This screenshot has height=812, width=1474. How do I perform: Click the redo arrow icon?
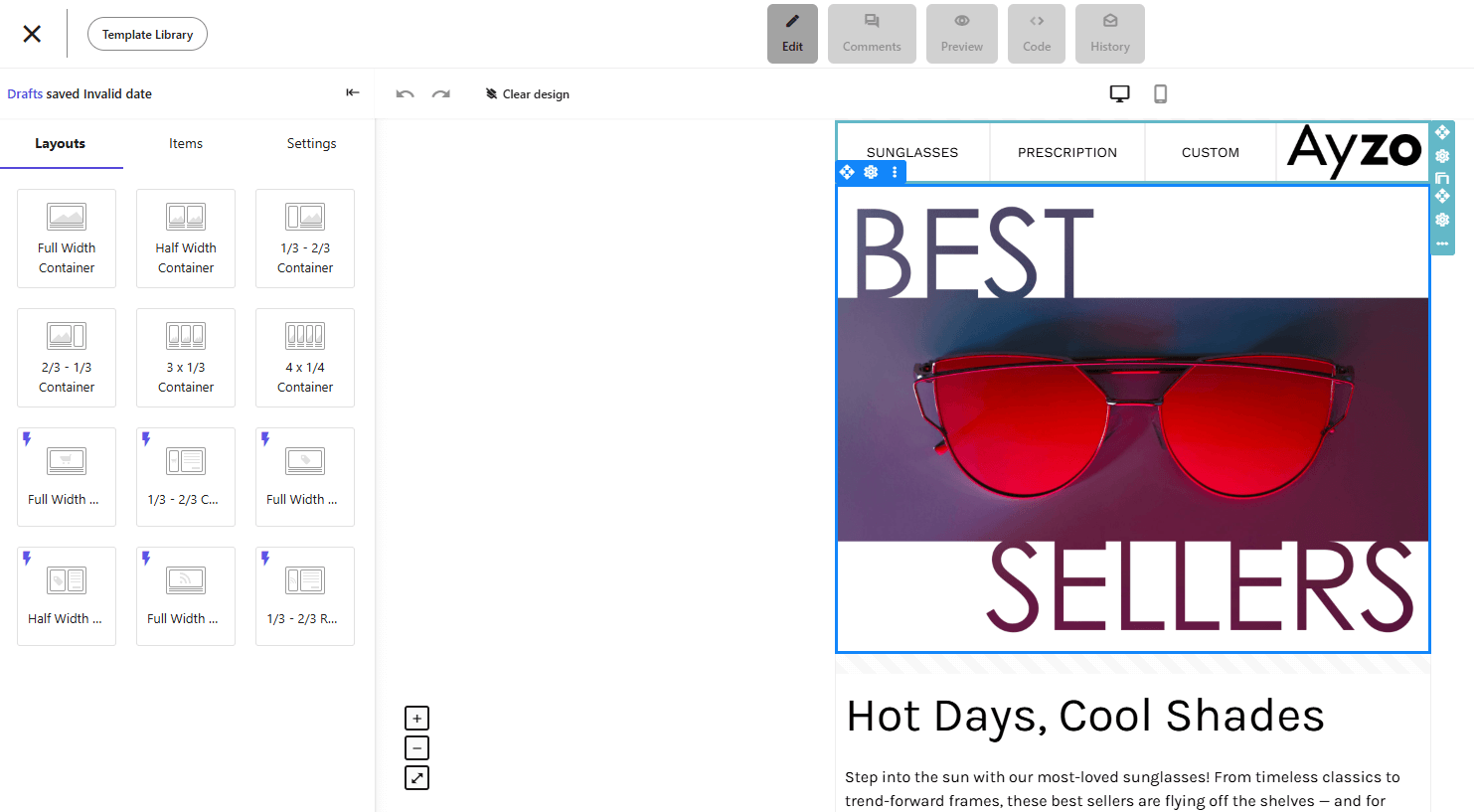pos(440,93)
